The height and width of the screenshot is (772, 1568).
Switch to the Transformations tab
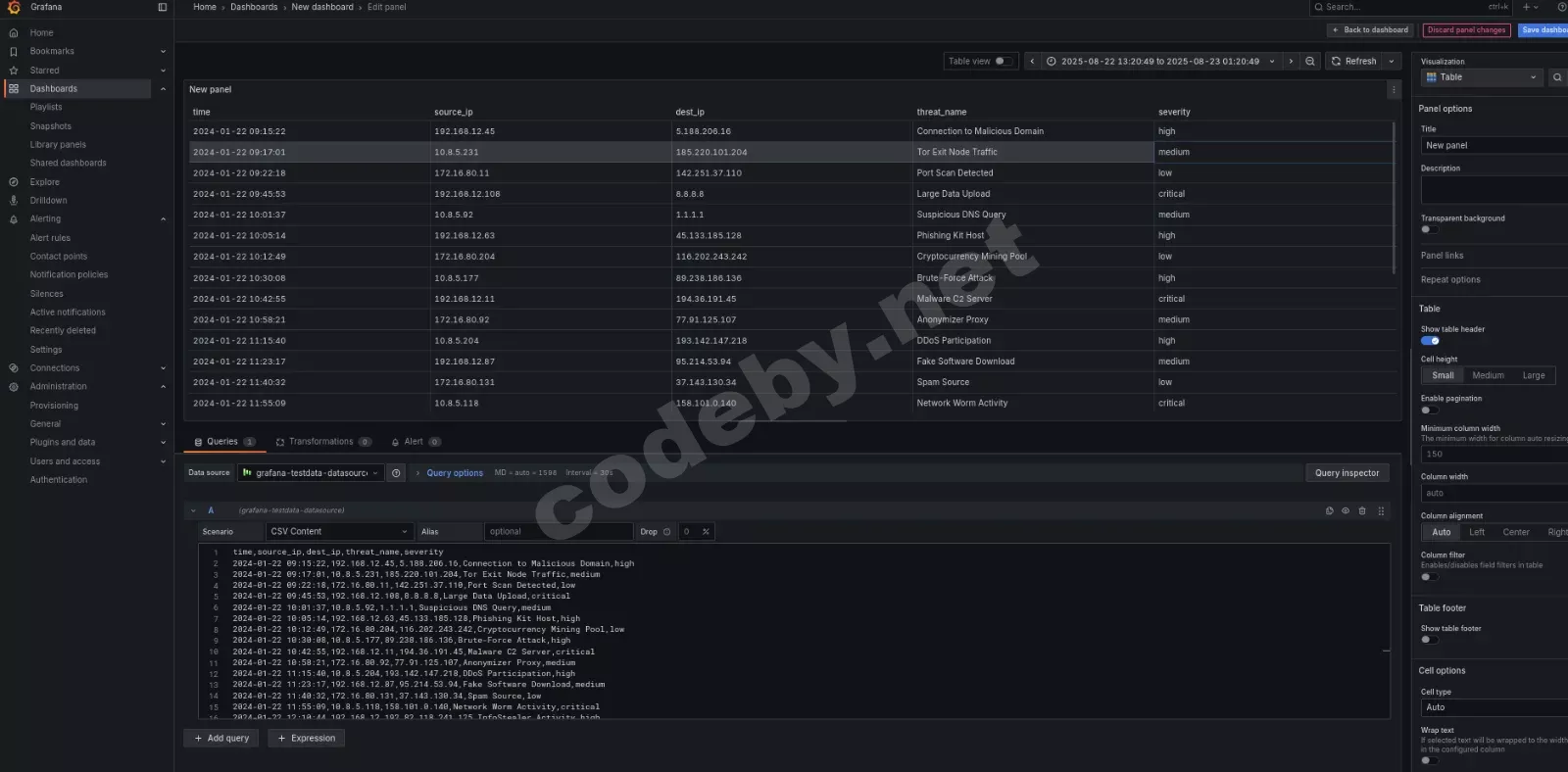click(x=323, y=442)
